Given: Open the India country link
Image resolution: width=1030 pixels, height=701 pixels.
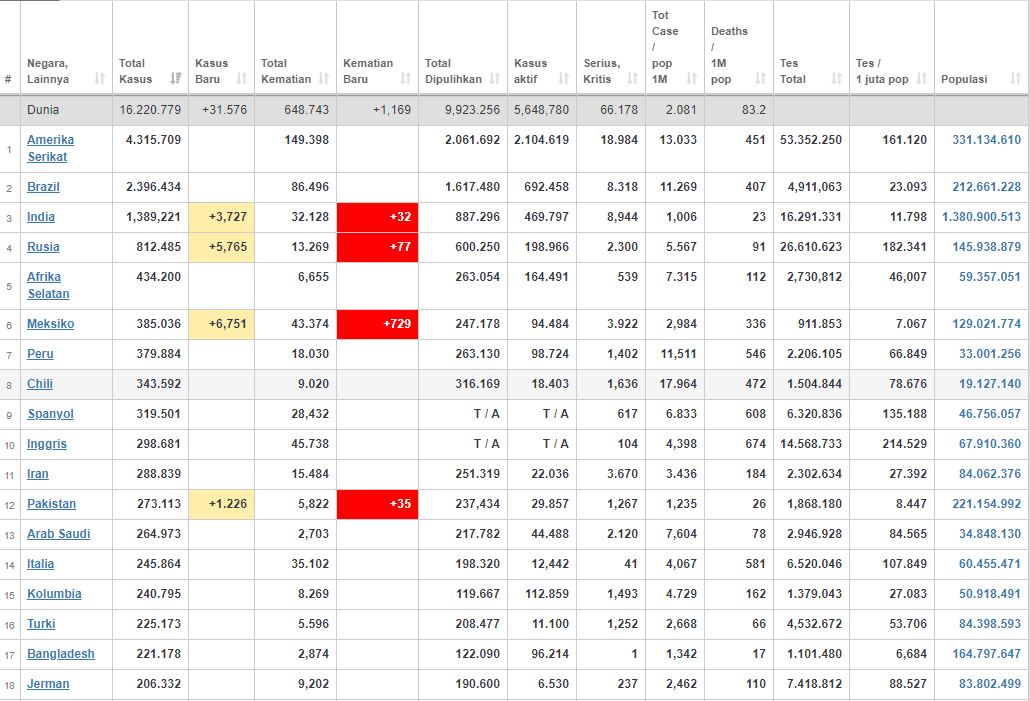Looking at the screenshot, I should [41, 217].
